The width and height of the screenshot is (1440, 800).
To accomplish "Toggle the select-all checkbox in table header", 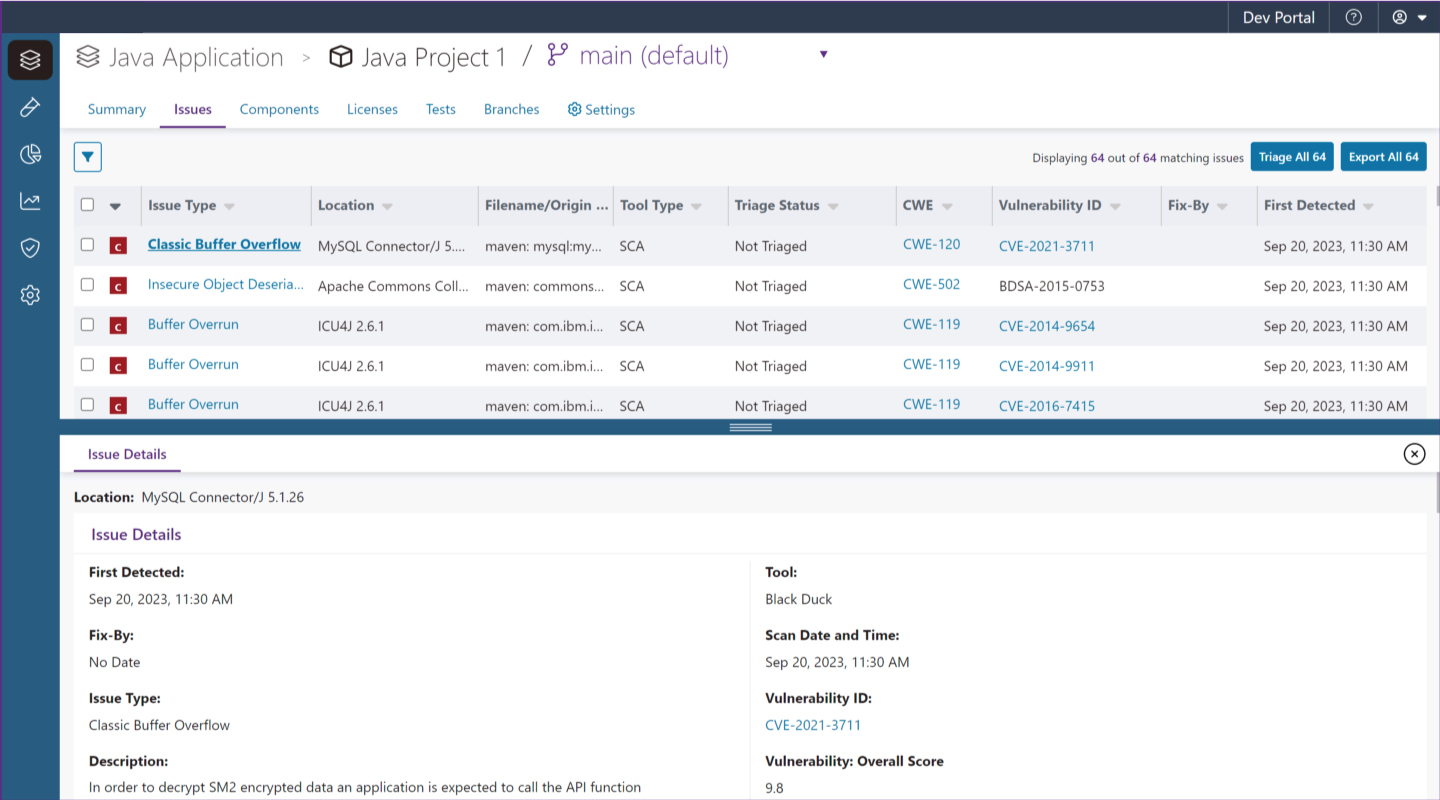I will click(x=87, y=205).
